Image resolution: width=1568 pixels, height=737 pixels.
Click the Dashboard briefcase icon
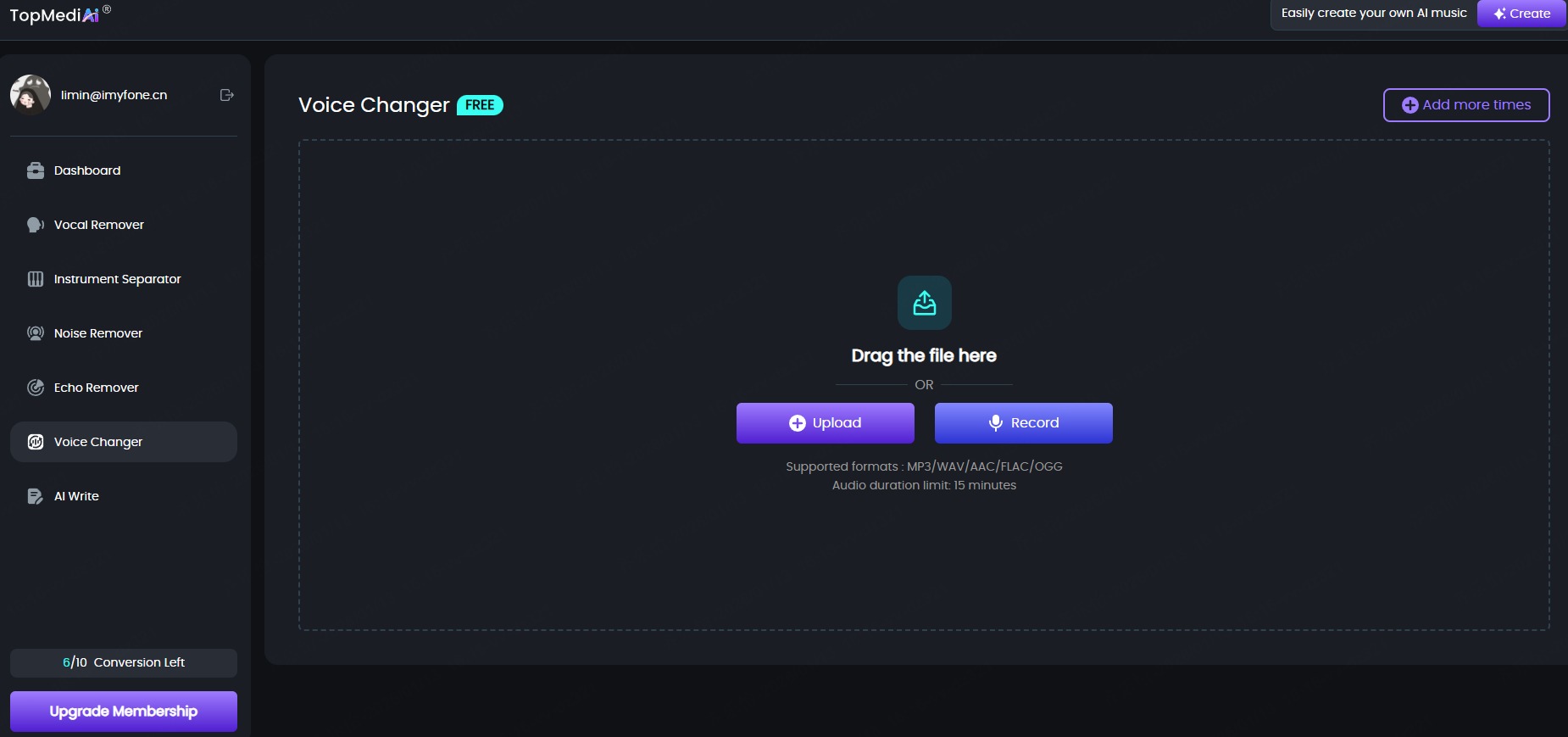click(36, 170)
